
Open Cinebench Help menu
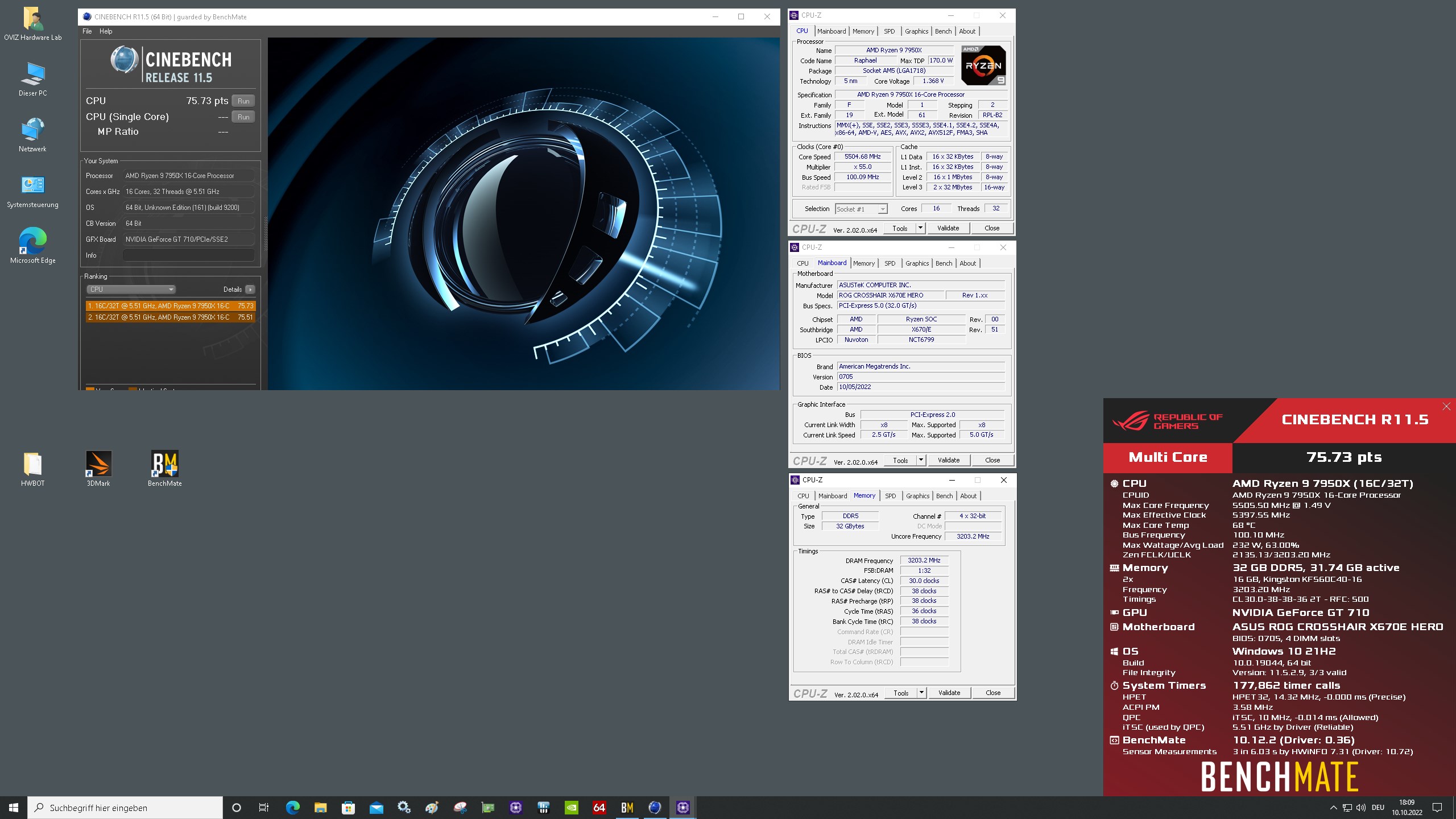point(106,31)
